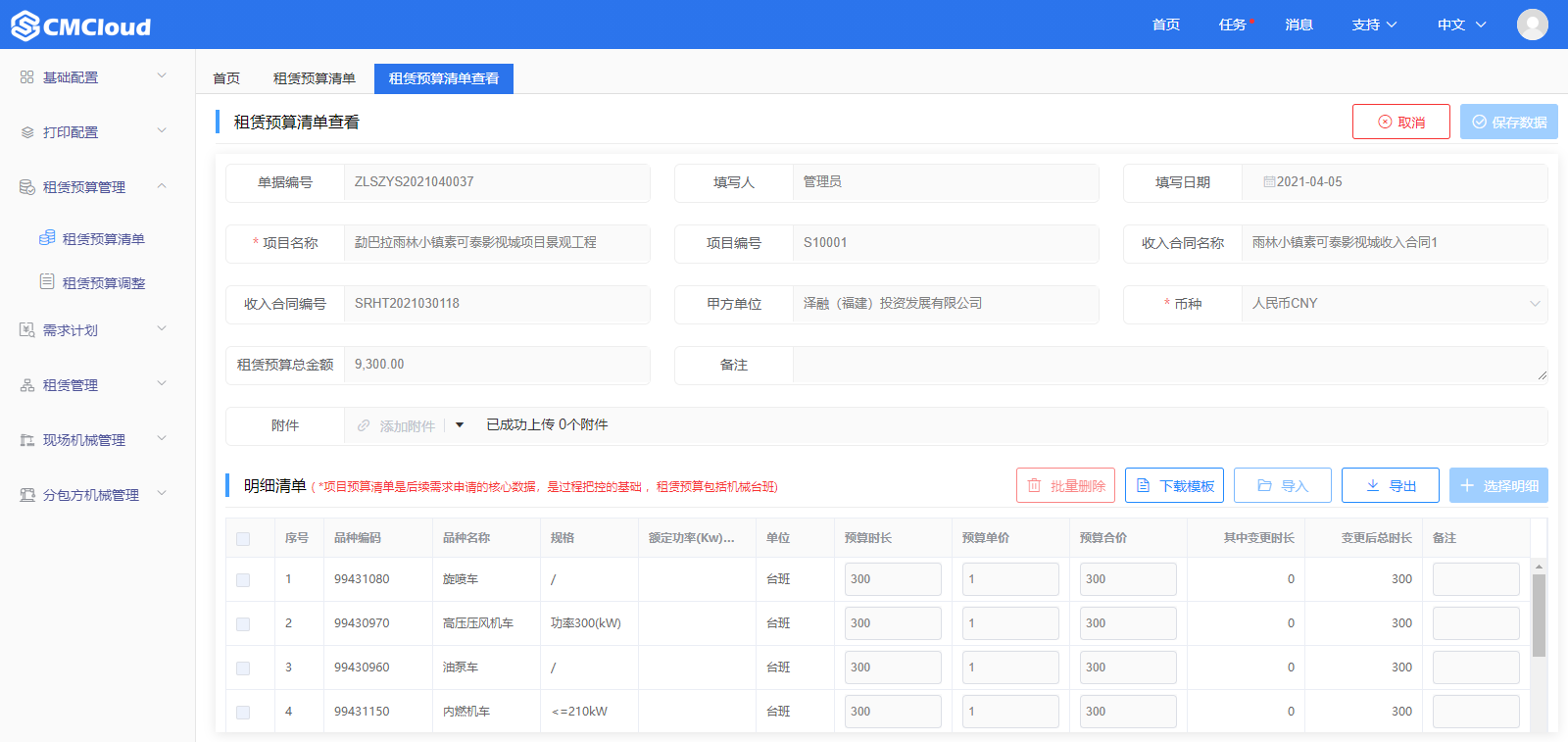Image resolution: width=1568 pixels, height=742 pixels.
Task: Click the 租赁预算清单 sidebar item icon
Action: point(46,238)
